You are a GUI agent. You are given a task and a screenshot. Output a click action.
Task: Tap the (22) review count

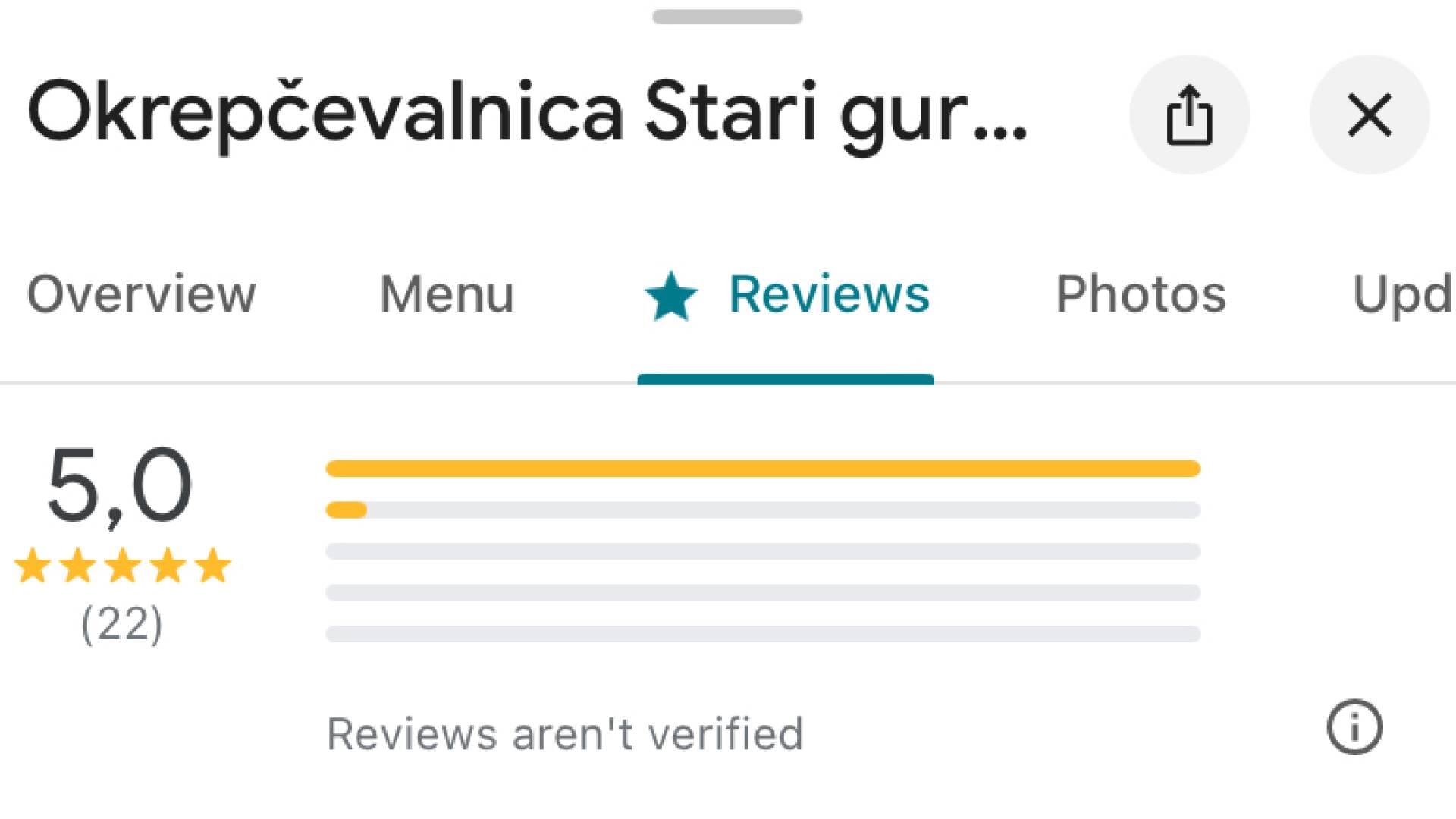click(x=122, y=625)
